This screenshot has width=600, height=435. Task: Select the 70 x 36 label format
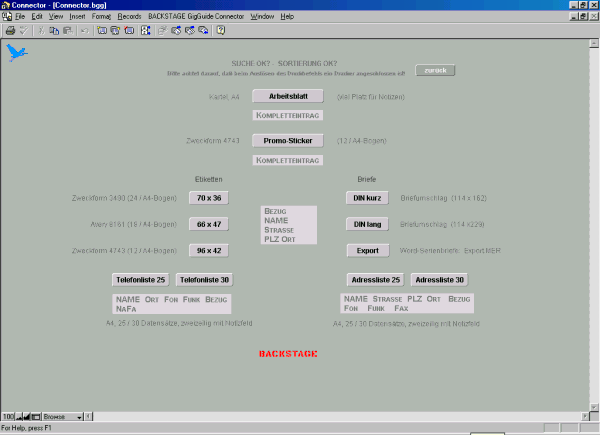coord(211,198)
